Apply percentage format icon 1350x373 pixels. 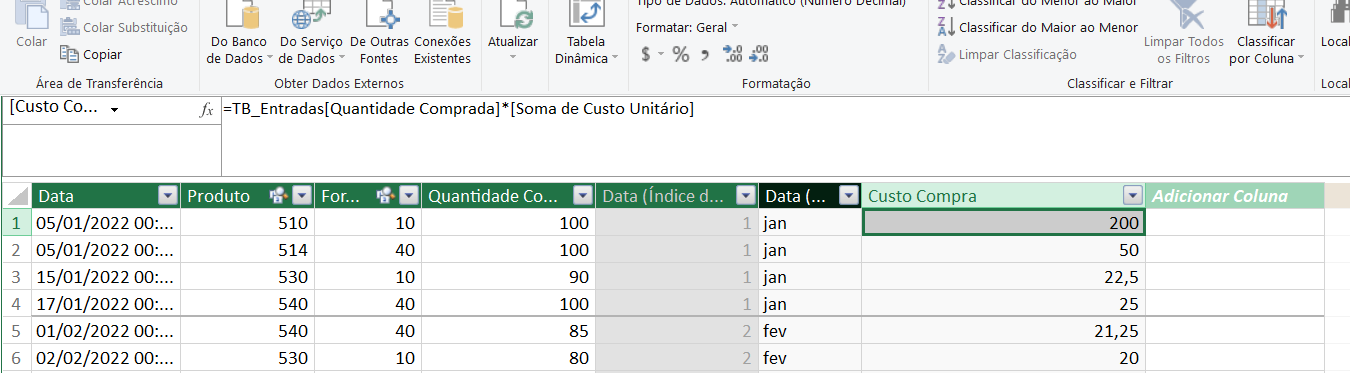[x=681, y=54]
